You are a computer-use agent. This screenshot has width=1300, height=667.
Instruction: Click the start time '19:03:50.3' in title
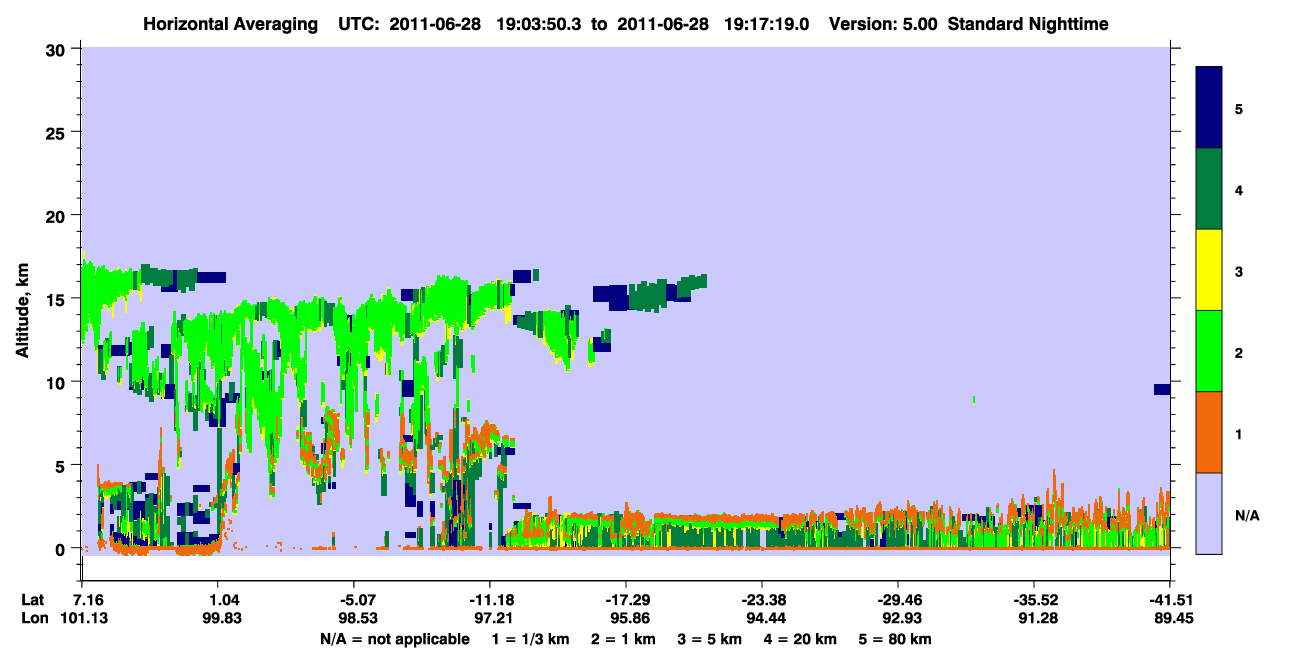point(541,24)
